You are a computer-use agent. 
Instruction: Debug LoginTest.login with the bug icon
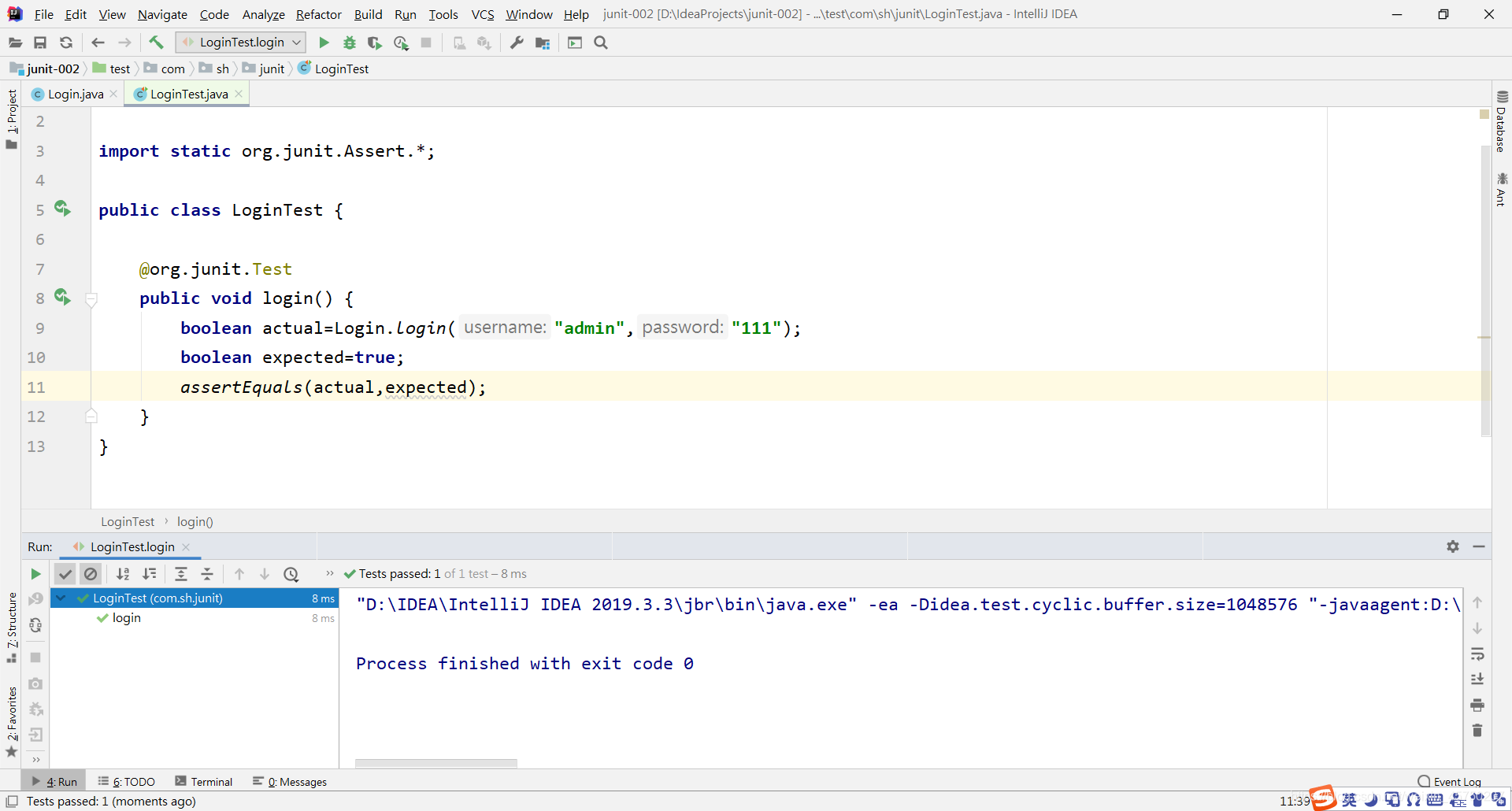coord(350,43)
